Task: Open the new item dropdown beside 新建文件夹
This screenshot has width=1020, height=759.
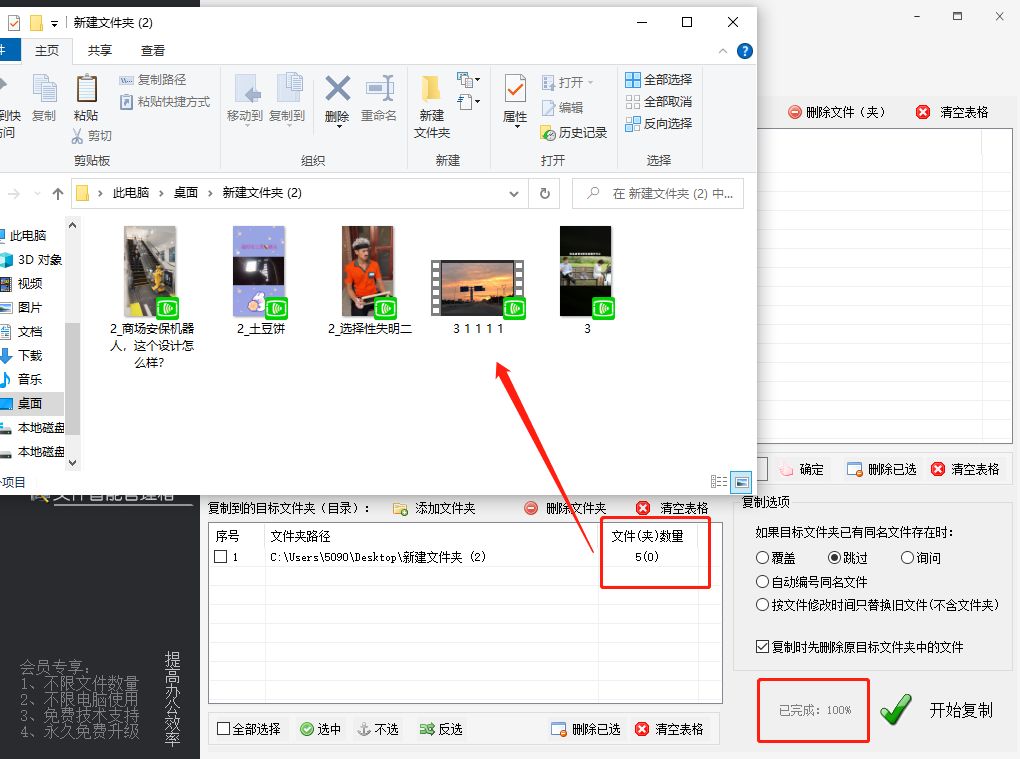Action: pyautogui.click(x=468, y=79)
